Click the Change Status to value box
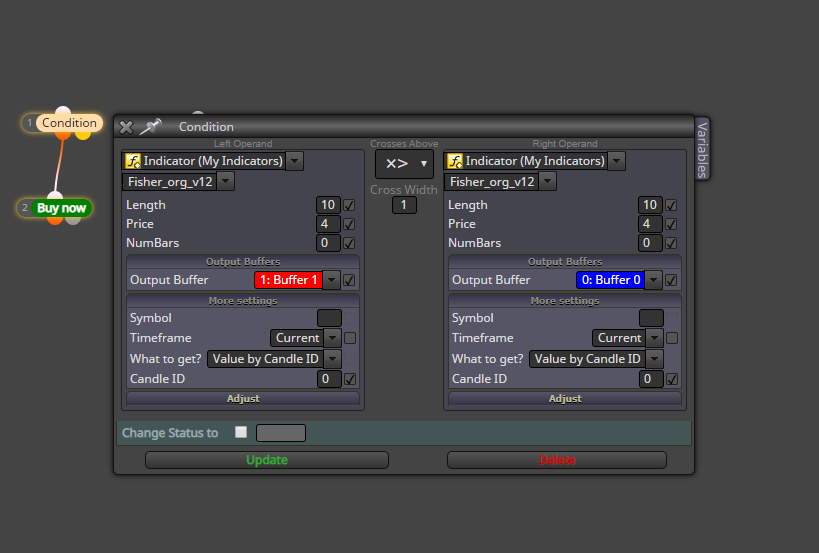819x553 pixels. tap(280, 432)
